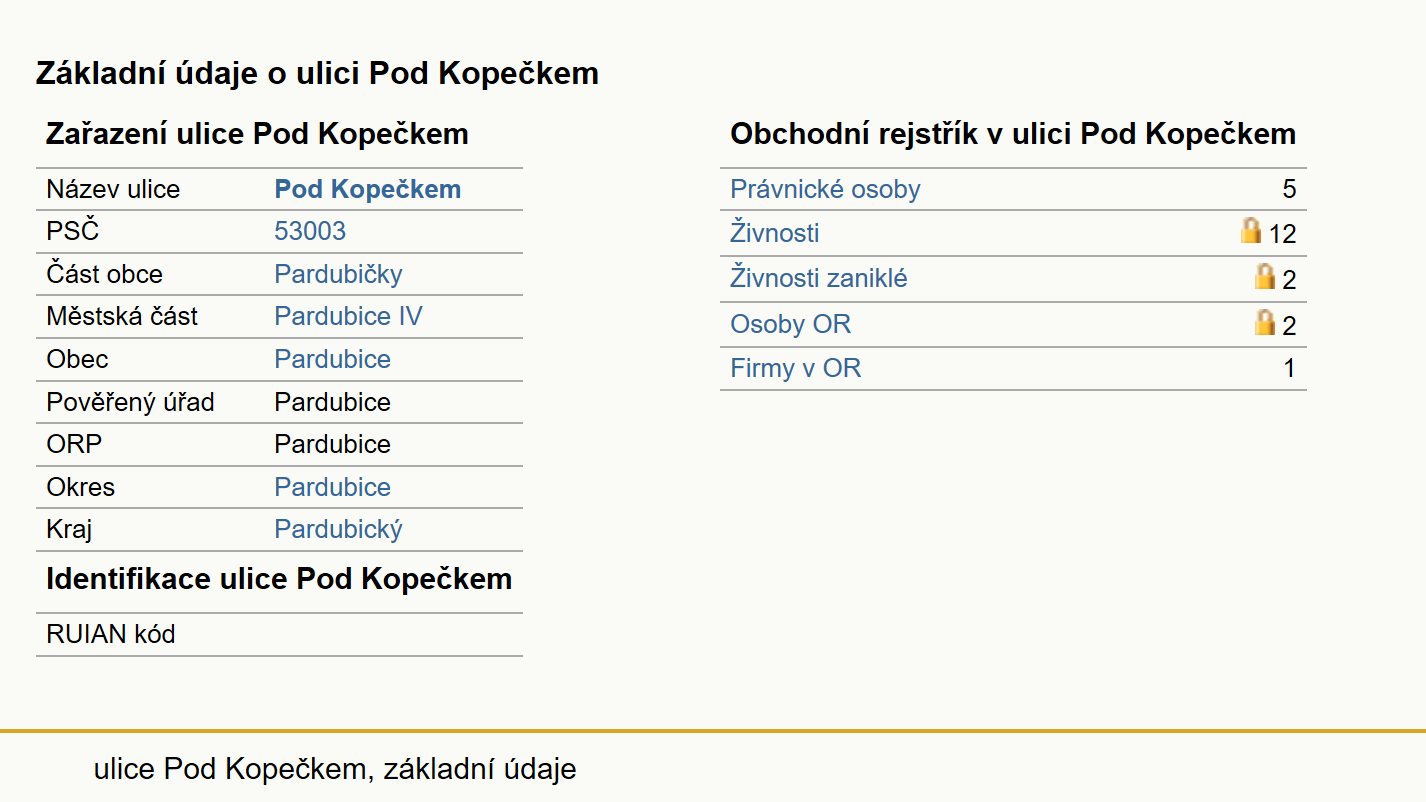The height and width of the screenshot is (802, 1426).
Task: Select the Pardubice link in Obec row
Action: tap(333, 359)
